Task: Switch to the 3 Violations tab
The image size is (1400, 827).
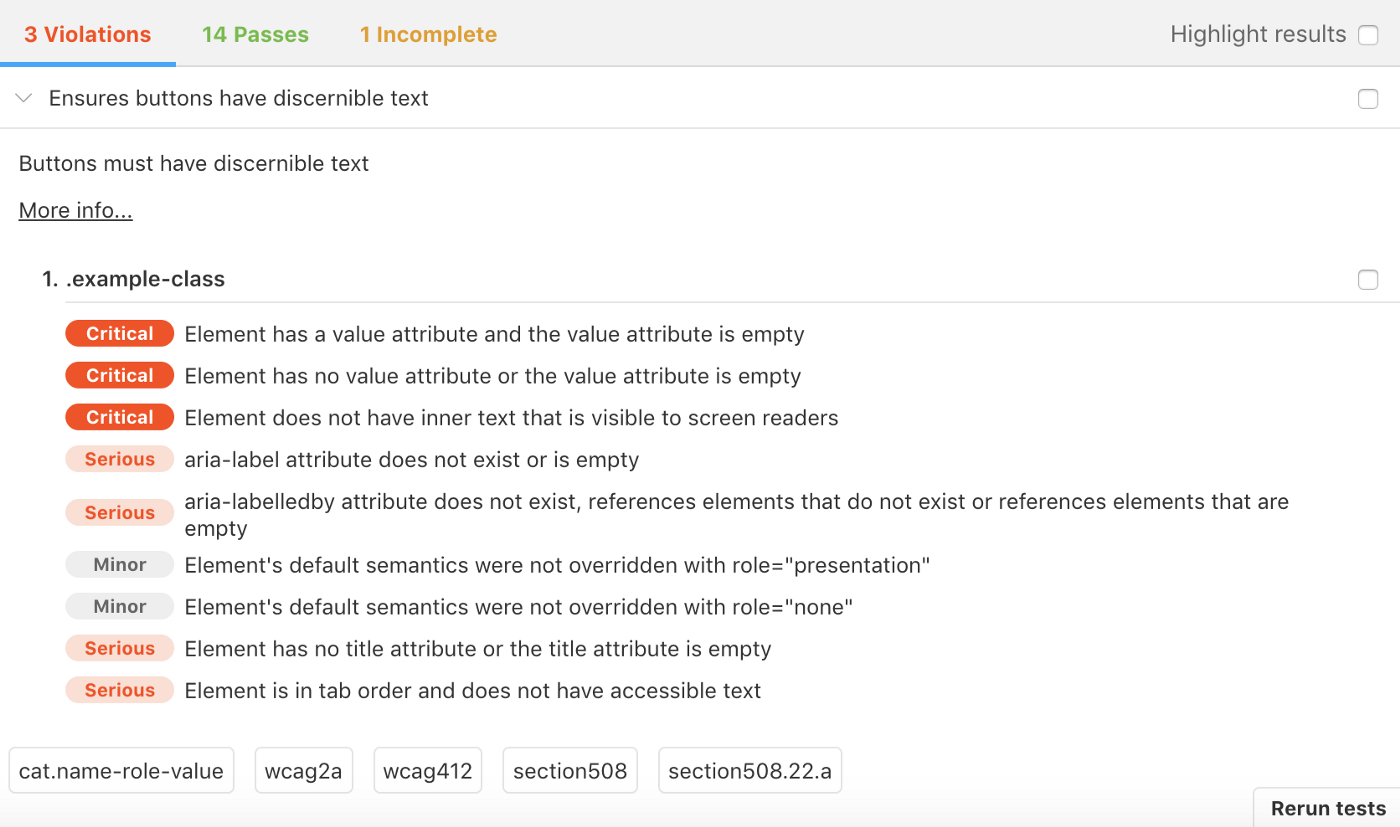Action: point(88,35)
